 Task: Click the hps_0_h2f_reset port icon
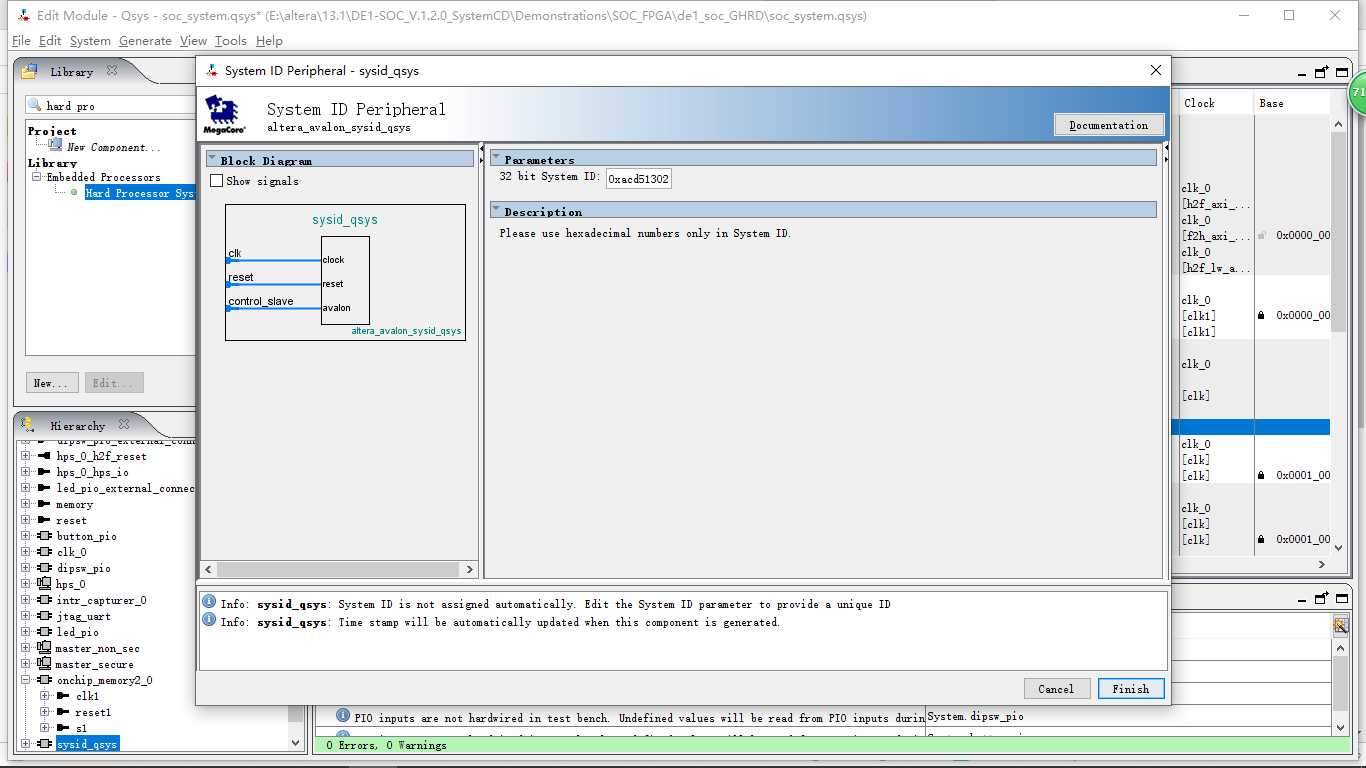click(x=44, y=456)
